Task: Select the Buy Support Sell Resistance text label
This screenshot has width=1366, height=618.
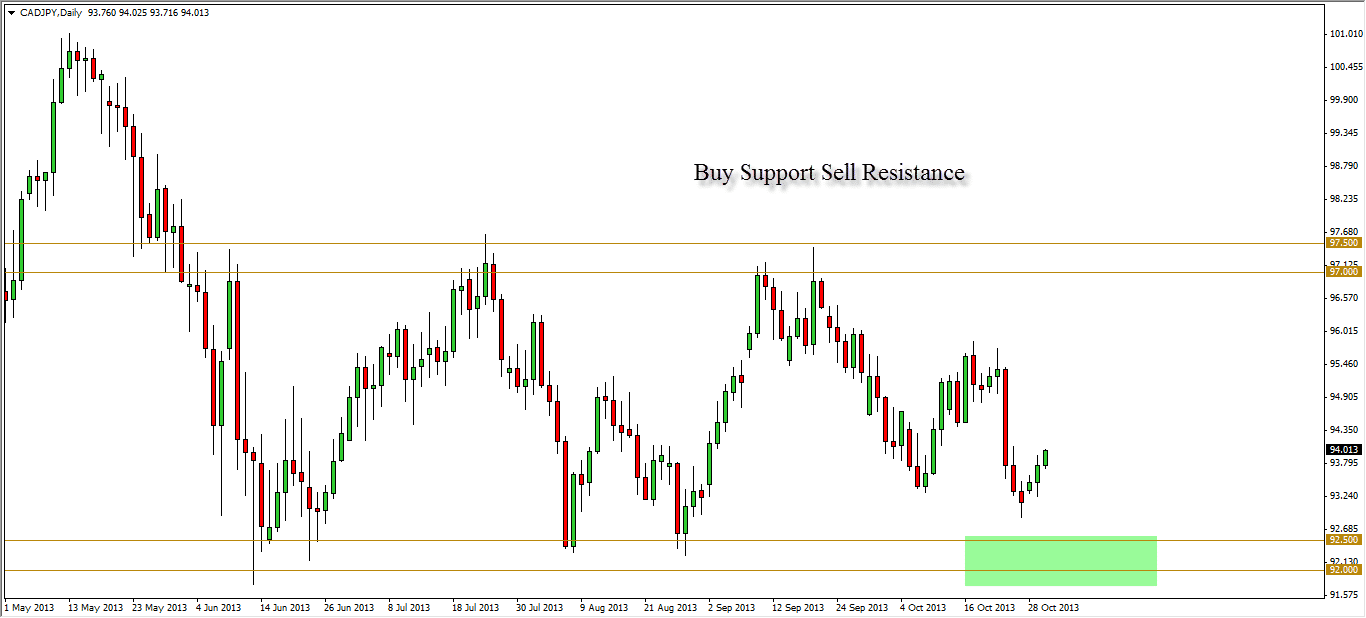Action: coord(829,172)
